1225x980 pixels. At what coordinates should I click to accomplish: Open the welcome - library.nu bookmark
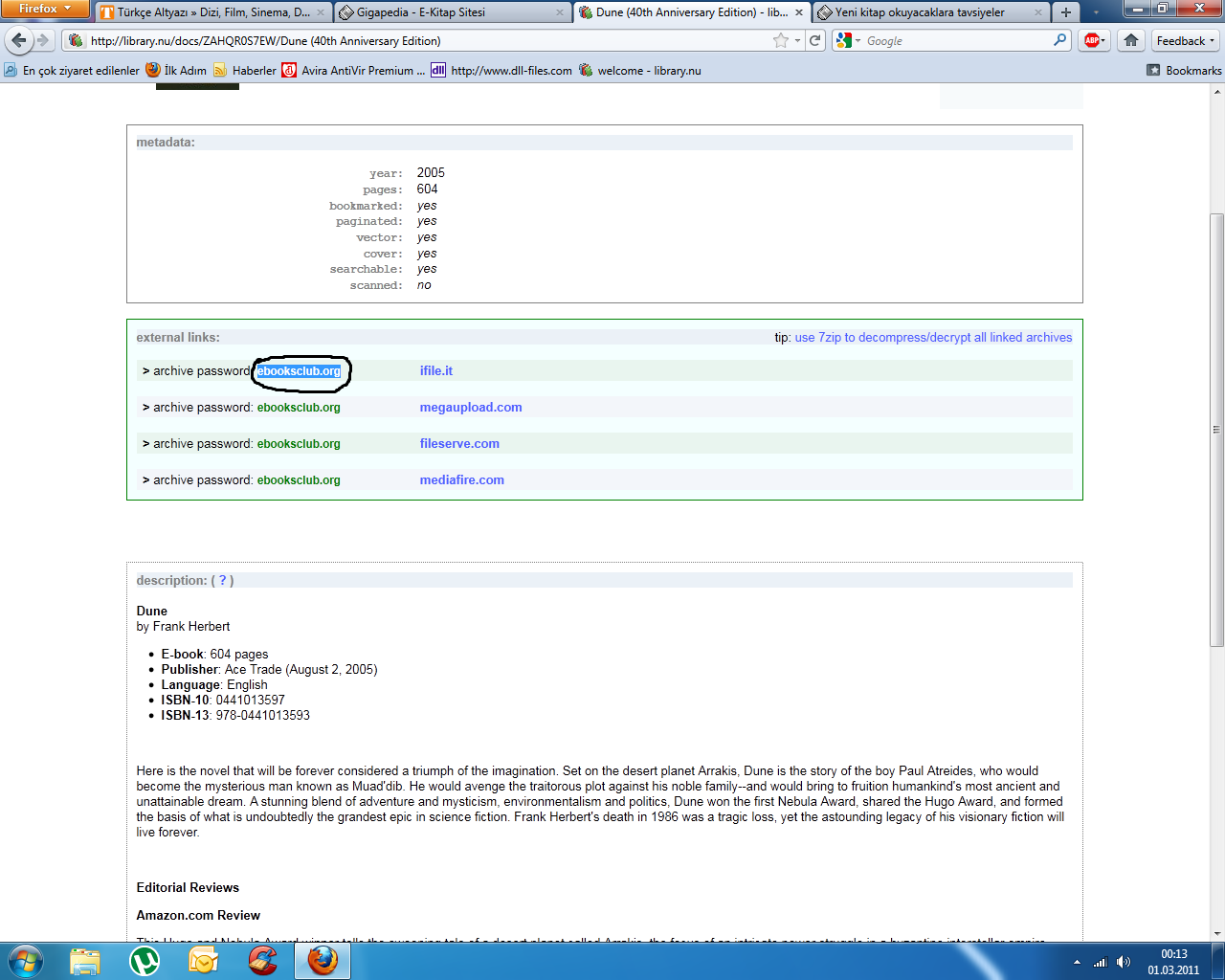(x=639, y=70)
